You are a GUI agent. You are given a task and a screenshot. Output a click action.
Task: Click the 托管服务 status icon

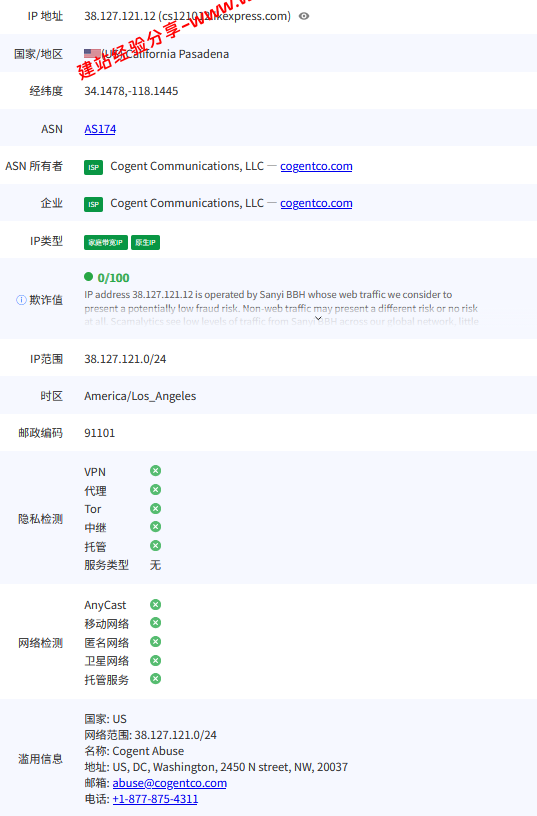[x=156, y=679]
